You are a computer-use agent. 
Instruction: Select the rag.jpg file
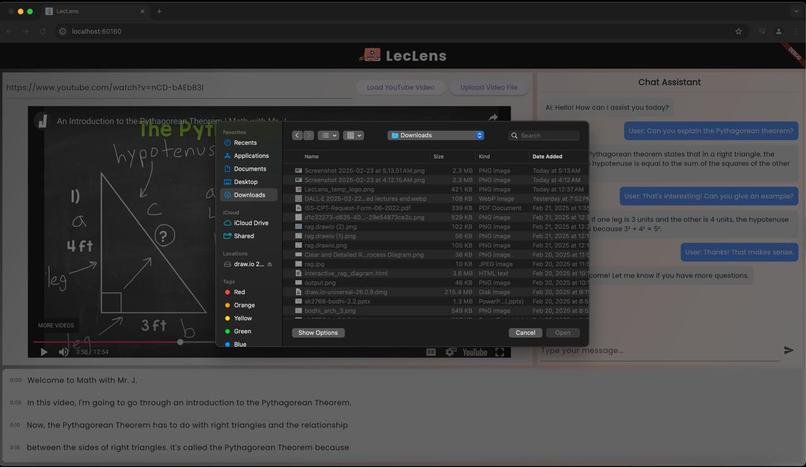(435, 264)
